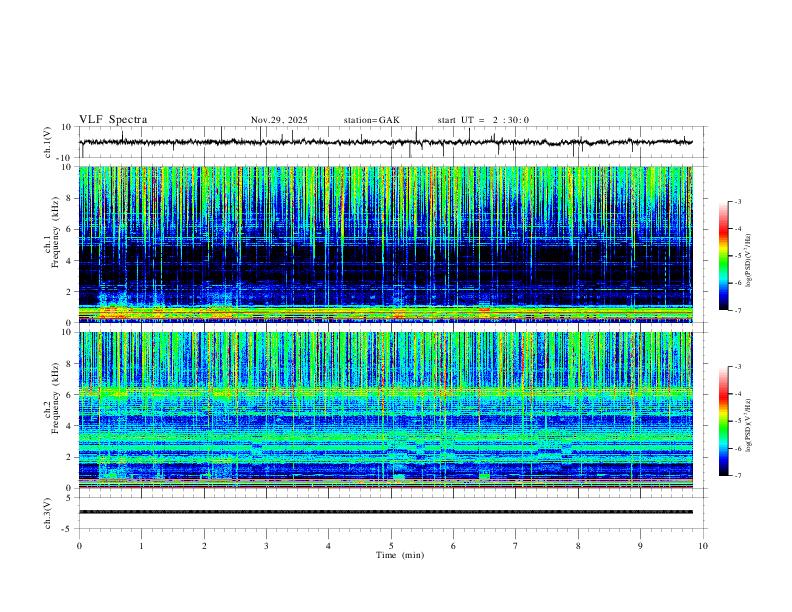Viewport: 792px width, 612px height.
Task: Click time axis tick label "4"
Action: pyautogui.click(x=328, y=546)
